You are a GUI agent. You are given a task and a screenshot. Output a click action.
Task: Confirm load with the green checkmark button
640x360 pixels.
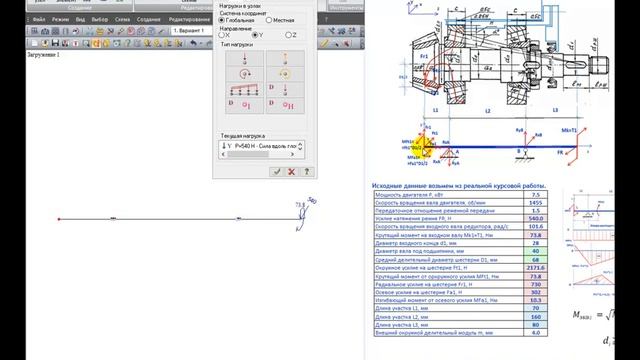click(277, 172)
